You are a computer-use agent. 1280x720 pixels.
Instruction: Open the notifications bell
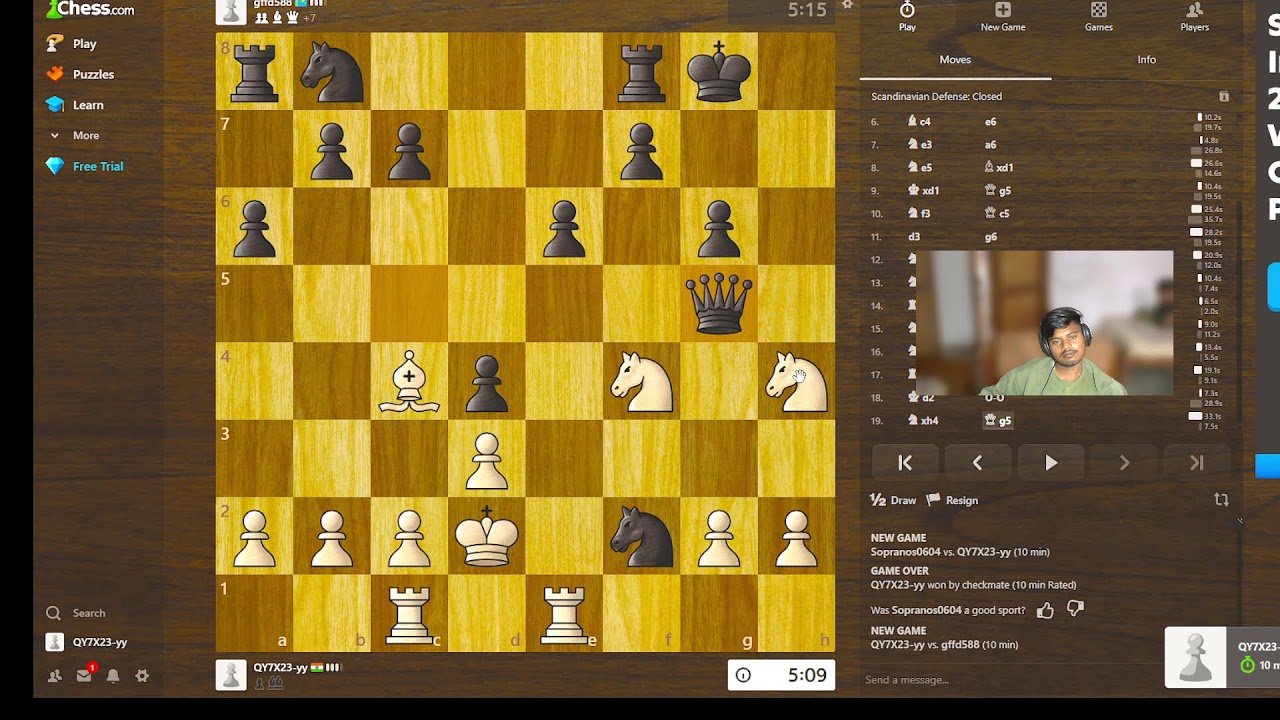[113, 676]
